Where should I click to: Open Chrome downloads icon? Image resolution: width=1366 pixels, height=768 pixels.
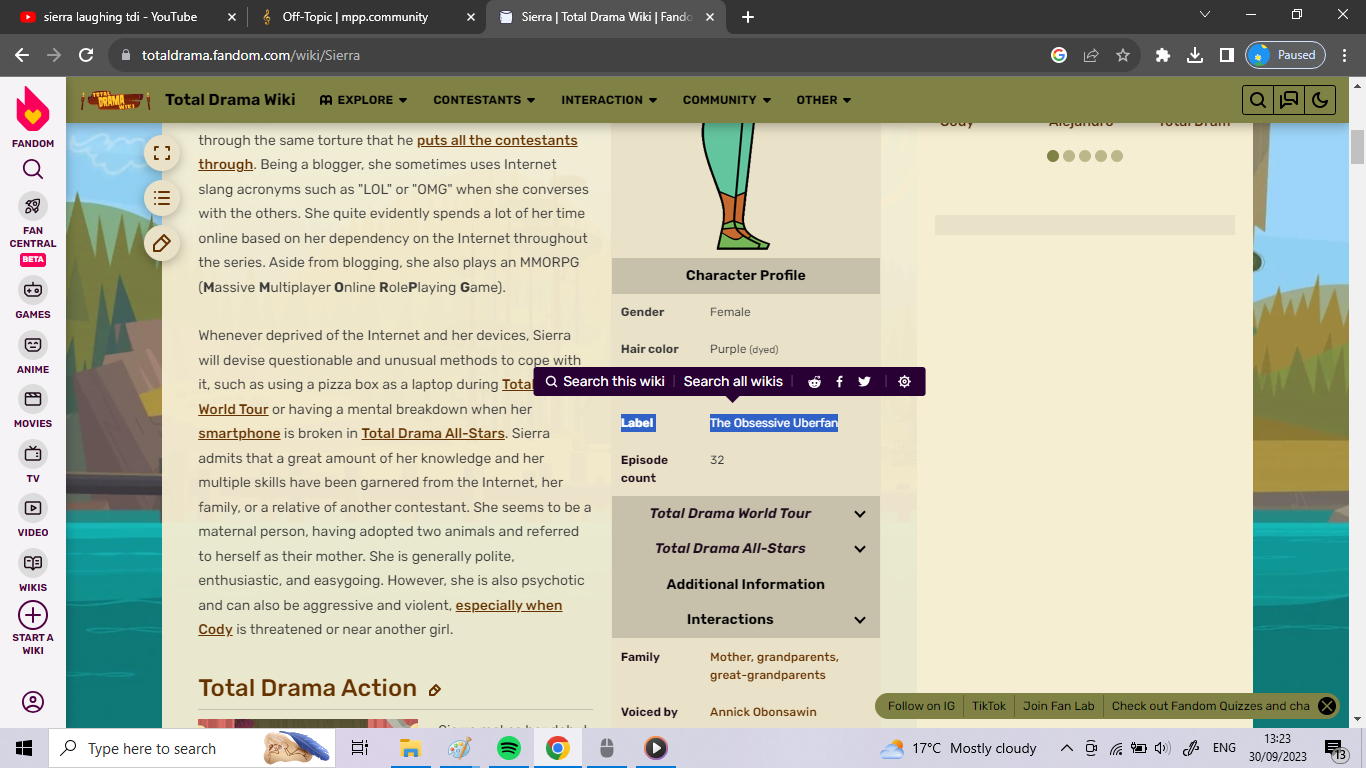(1194, 55)
